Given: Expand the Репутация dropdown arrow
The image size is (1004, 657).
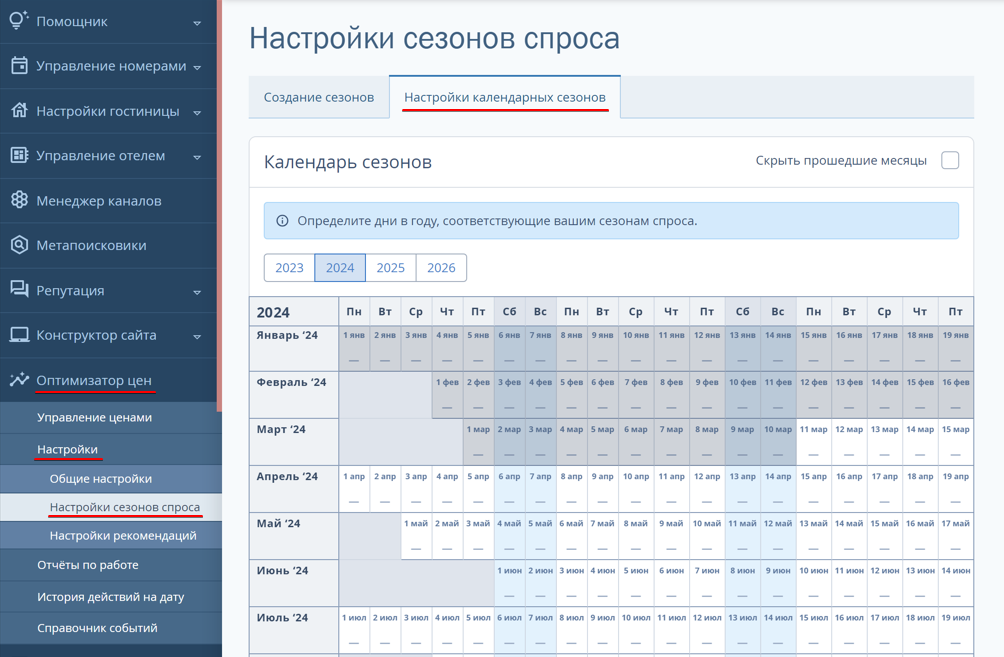Looking at the screenshot, I should 197,292.
